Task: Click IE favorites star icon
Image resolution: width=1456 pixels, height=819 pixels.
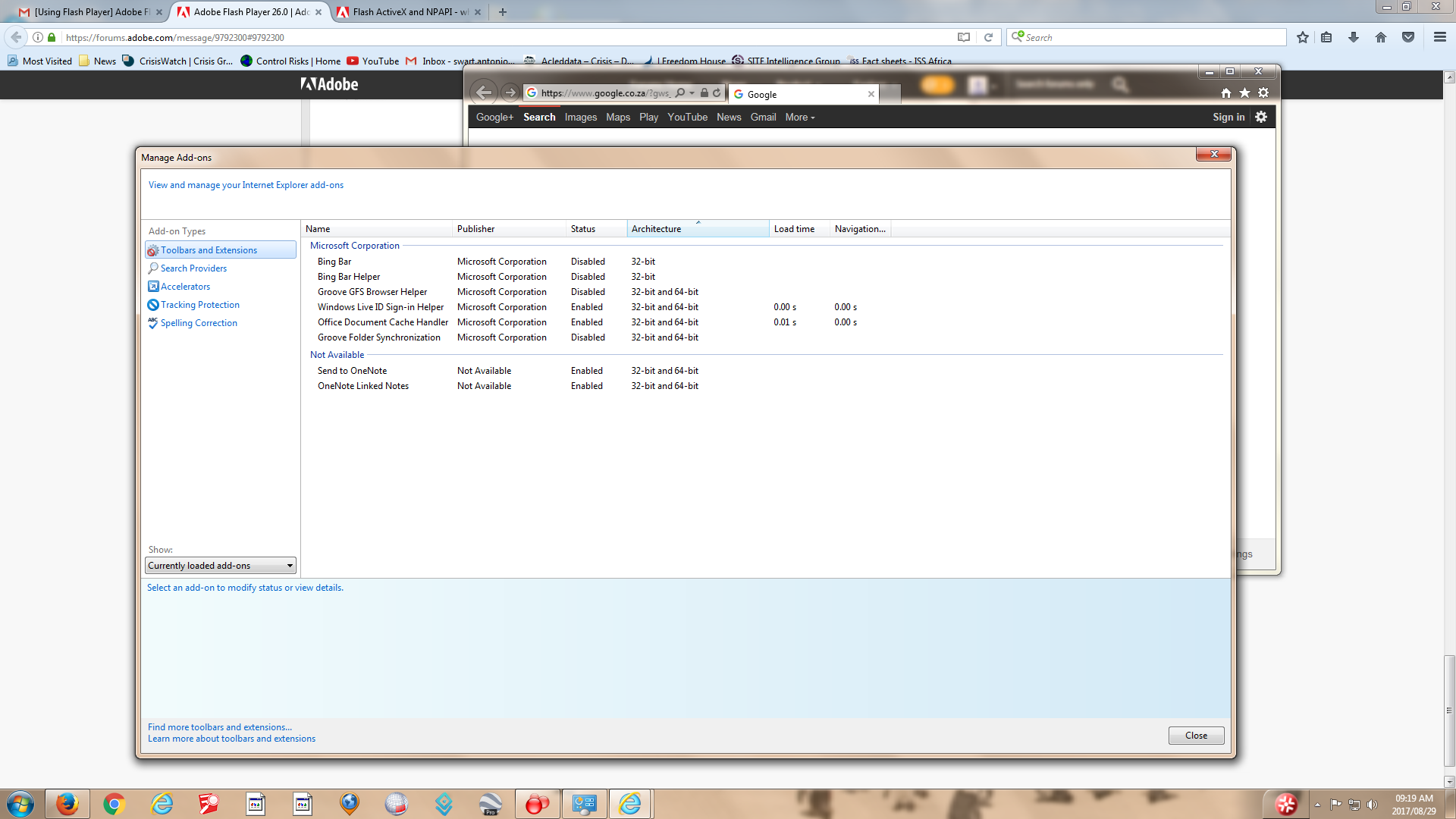Action: (1244, 93)
